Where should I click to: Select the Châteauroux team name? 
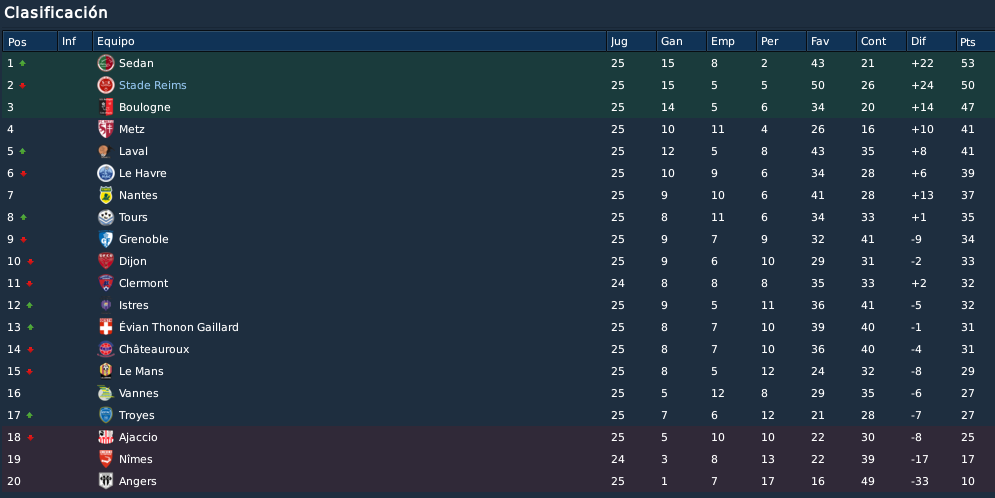pyautogui.click(x=154, y=349)
